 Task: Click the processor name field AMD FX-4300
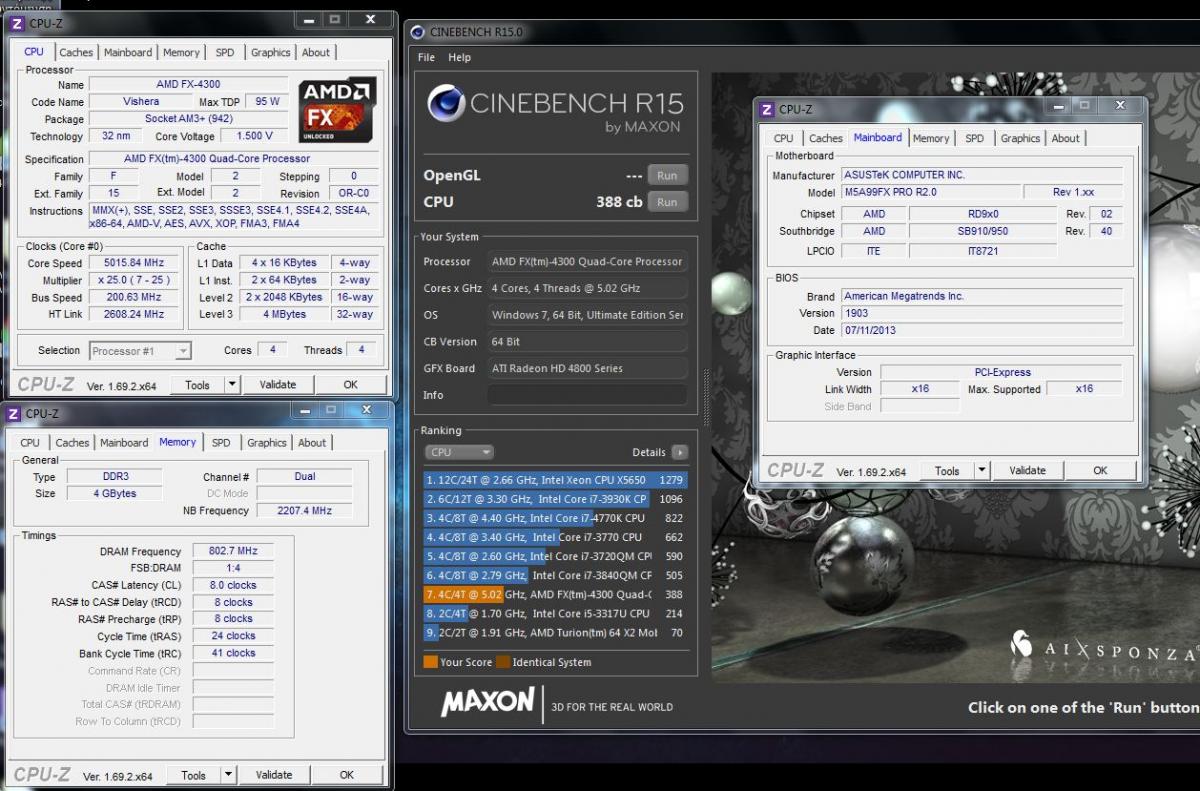click(x=188, y=85)
